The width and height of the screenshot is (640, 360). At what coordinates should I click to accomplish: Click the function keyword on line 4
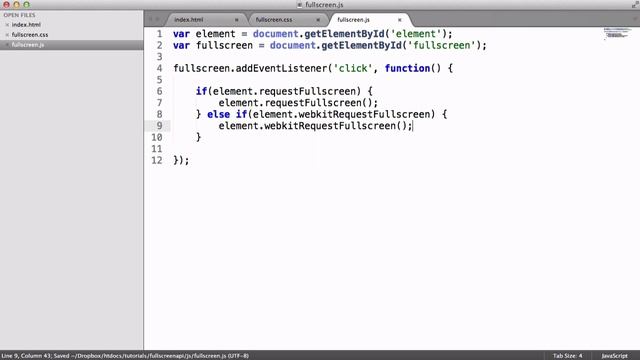(x=407, y=68)
